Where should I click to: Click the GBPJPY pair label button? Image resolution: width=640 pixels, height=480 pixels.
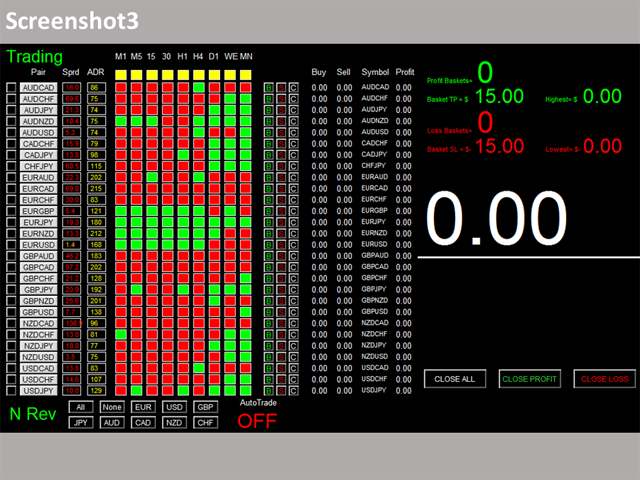[38, 289]
